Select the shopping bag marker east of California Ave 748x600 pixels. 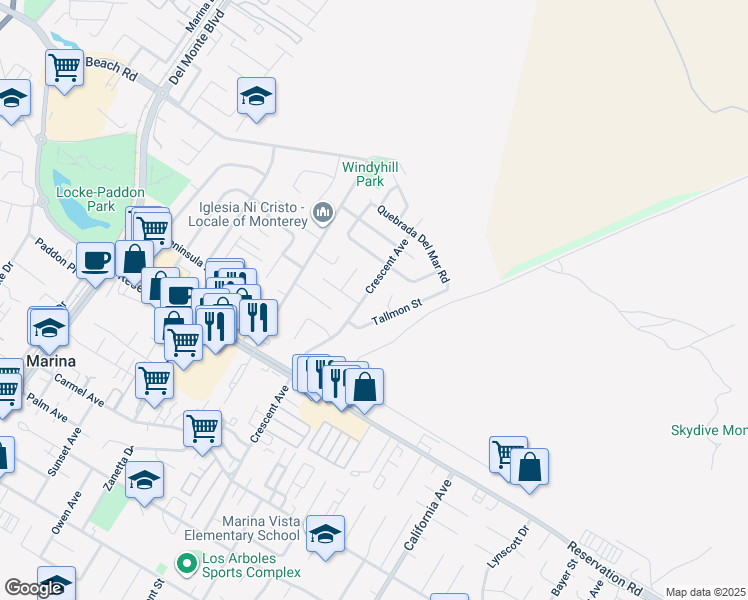pyautogui.click(x=530, y=468)
